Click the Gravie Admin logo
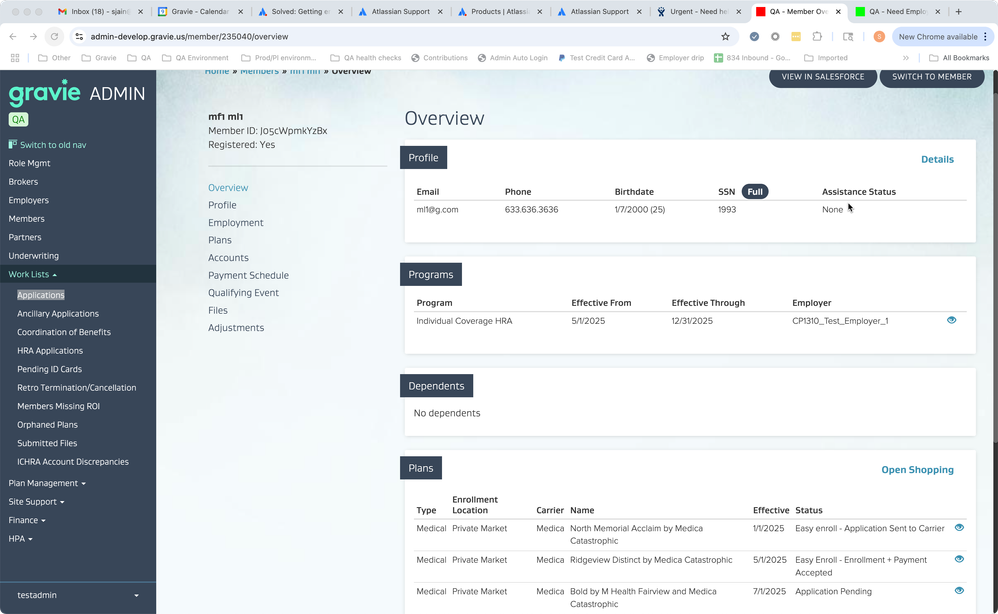 [76, 94]
